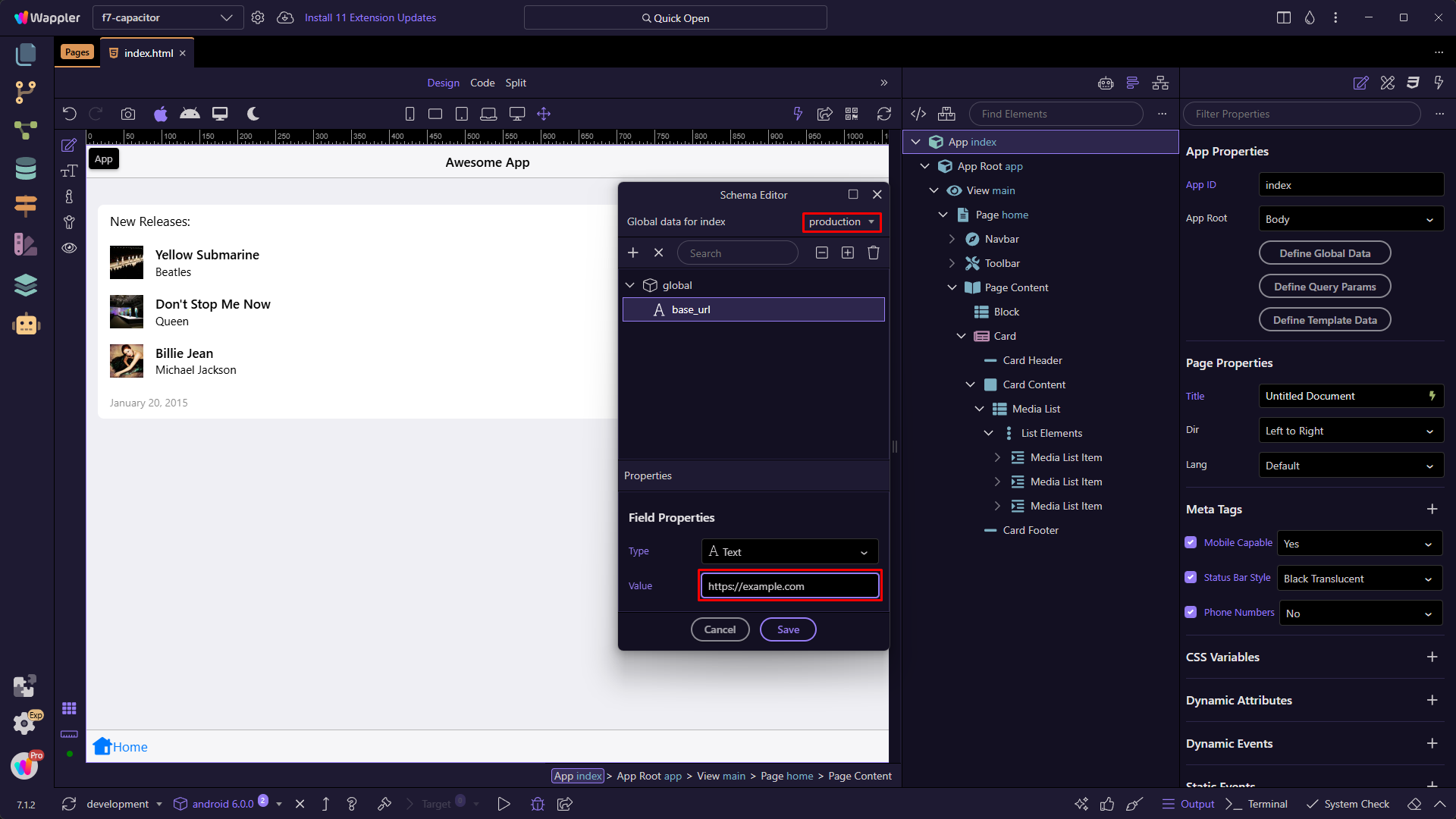1456x819 pixels.
Task: Click the Yellow Submarine album thumbnail
Action: [x=127, y=262]
